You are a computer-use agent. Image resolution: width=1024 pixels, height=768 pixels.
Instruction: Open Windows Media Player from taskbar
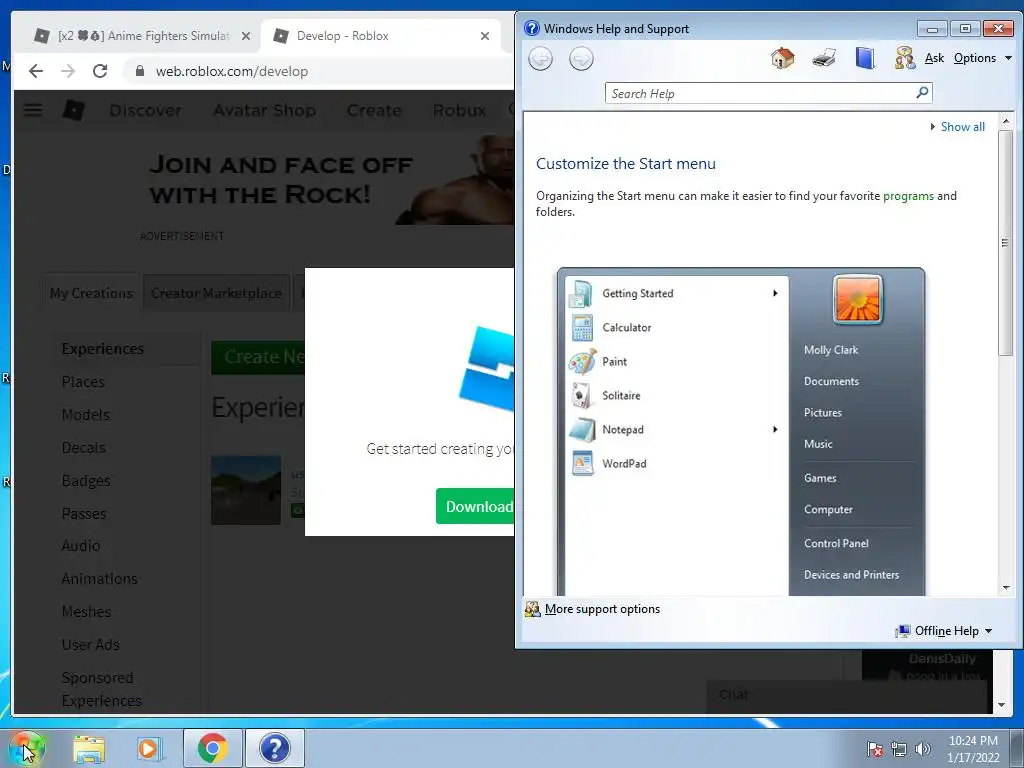[150, 748]
